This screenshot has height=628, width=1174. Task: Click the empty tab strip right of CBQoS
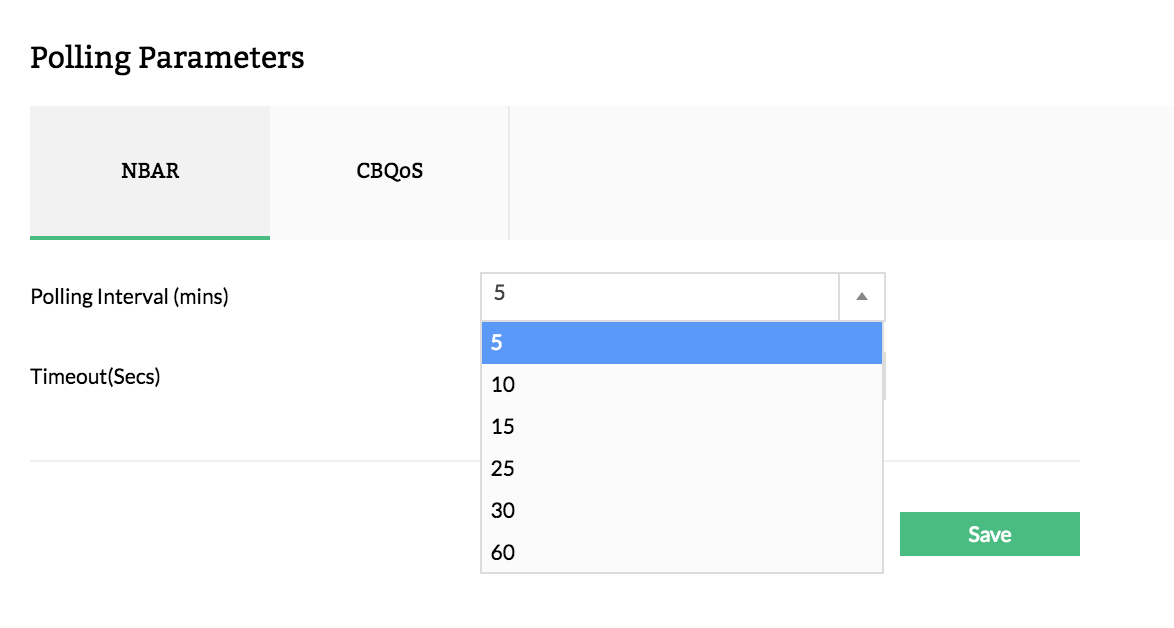840,172
